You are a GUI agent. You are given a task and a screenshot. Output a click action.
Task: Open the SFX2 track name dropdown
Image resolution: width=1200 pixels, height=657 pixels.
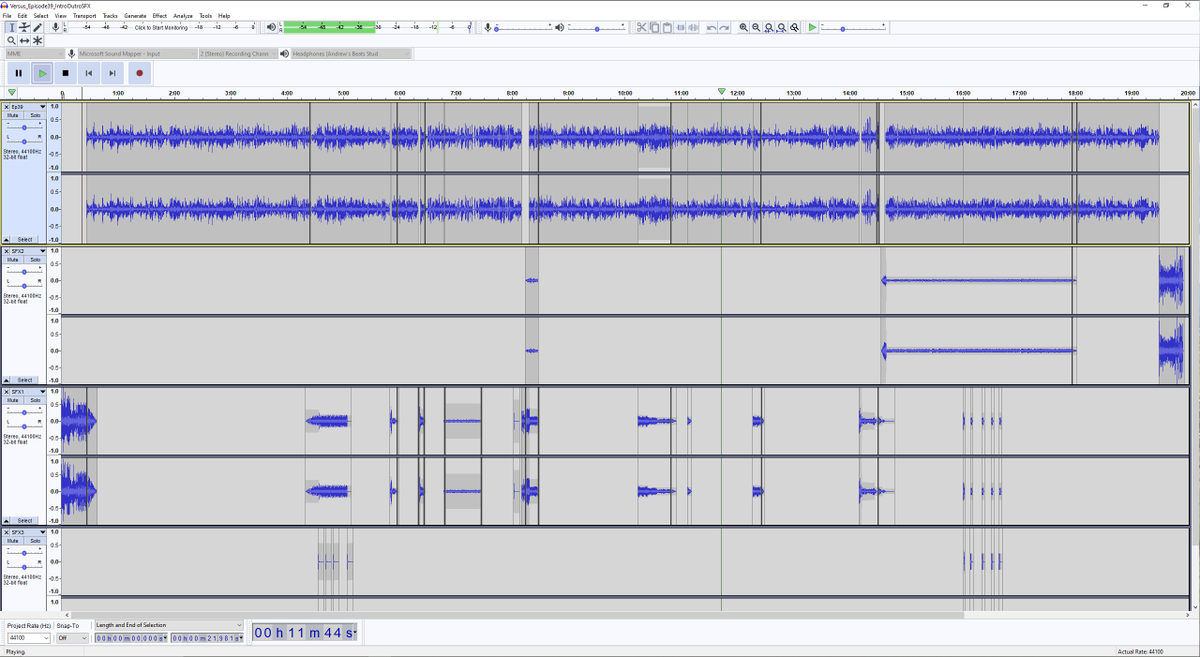click(29, 251)
